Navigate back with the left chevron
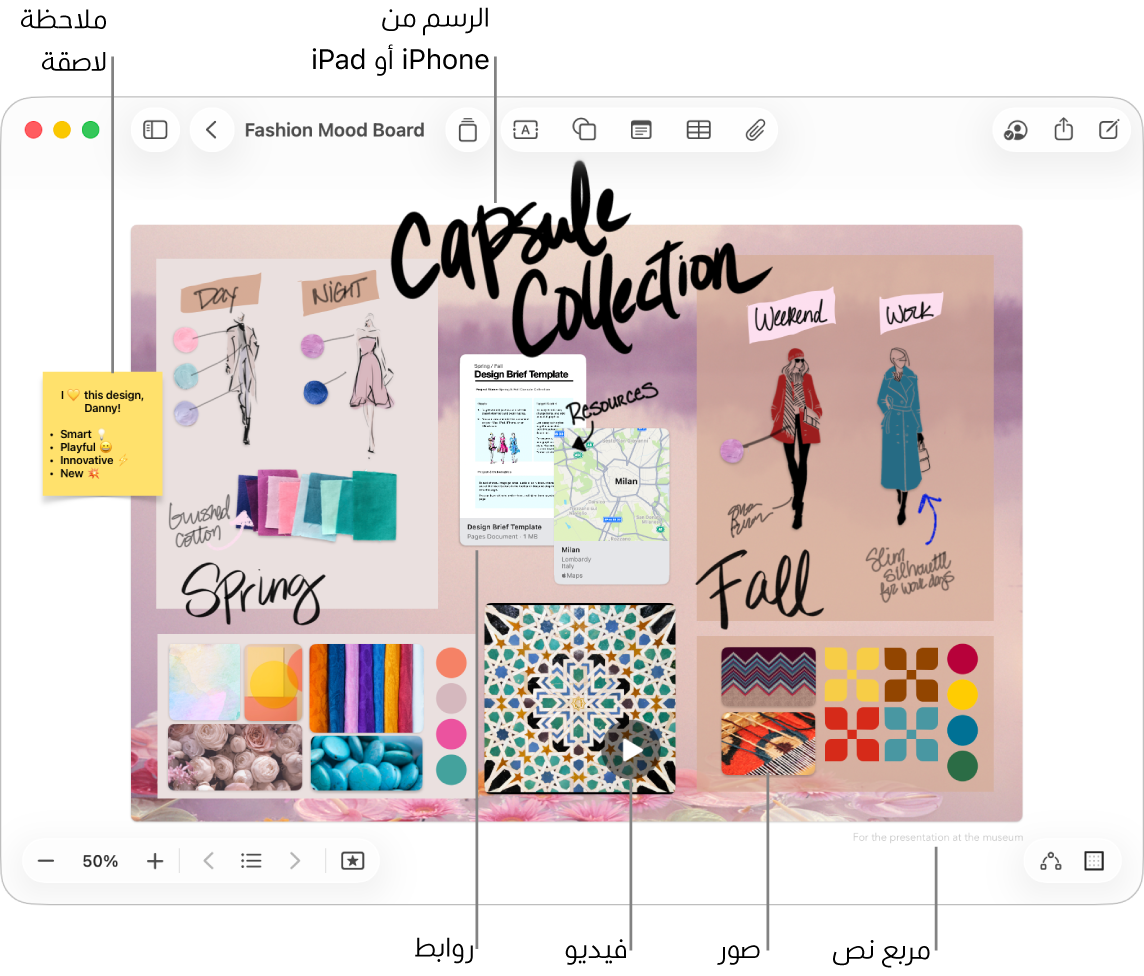This screenshot has width=1144, height=976. [211, 129]
